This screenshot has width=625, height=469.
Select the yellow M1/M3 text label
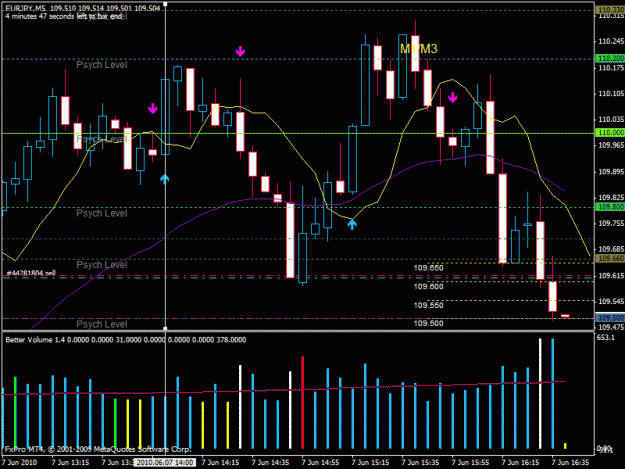(x=419, y=49)
